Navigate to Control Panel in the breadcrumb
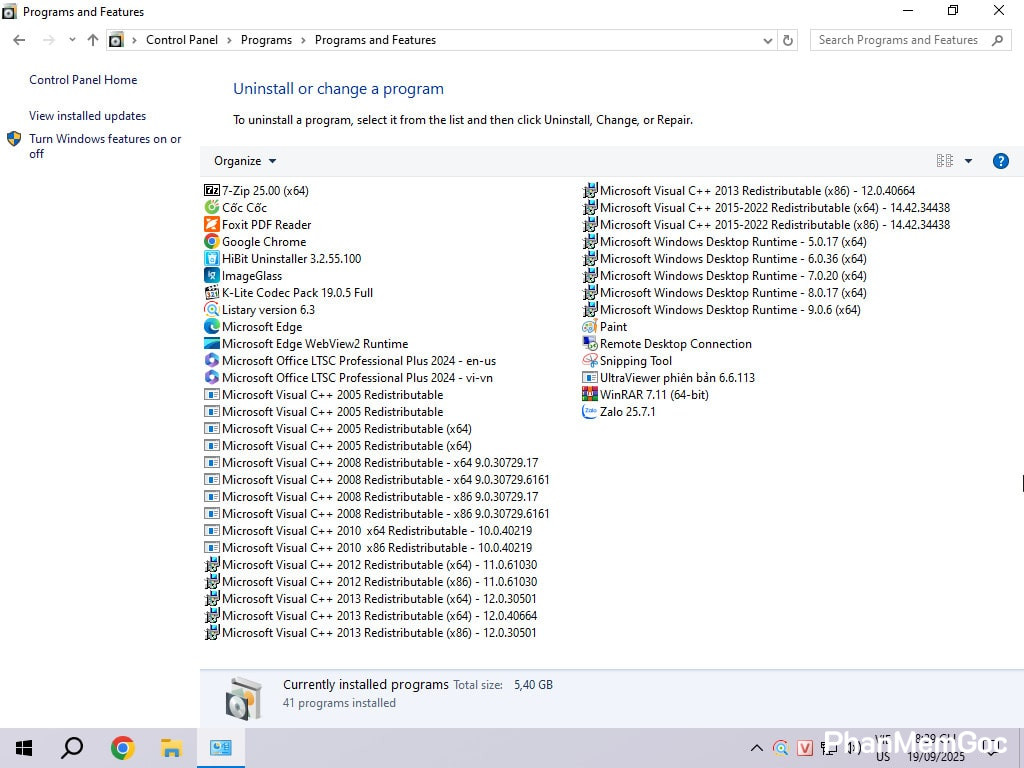 pos(180,40)
